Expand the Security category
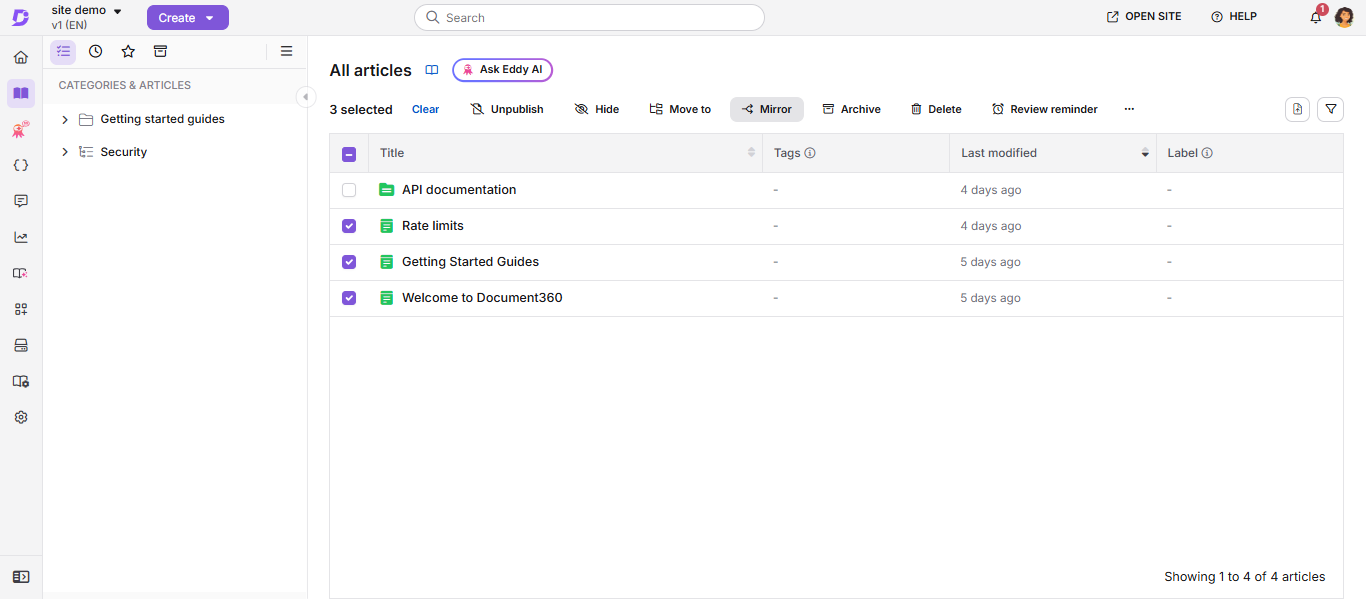This screenshot has height=599, width=1366. (x=65, y=152)
